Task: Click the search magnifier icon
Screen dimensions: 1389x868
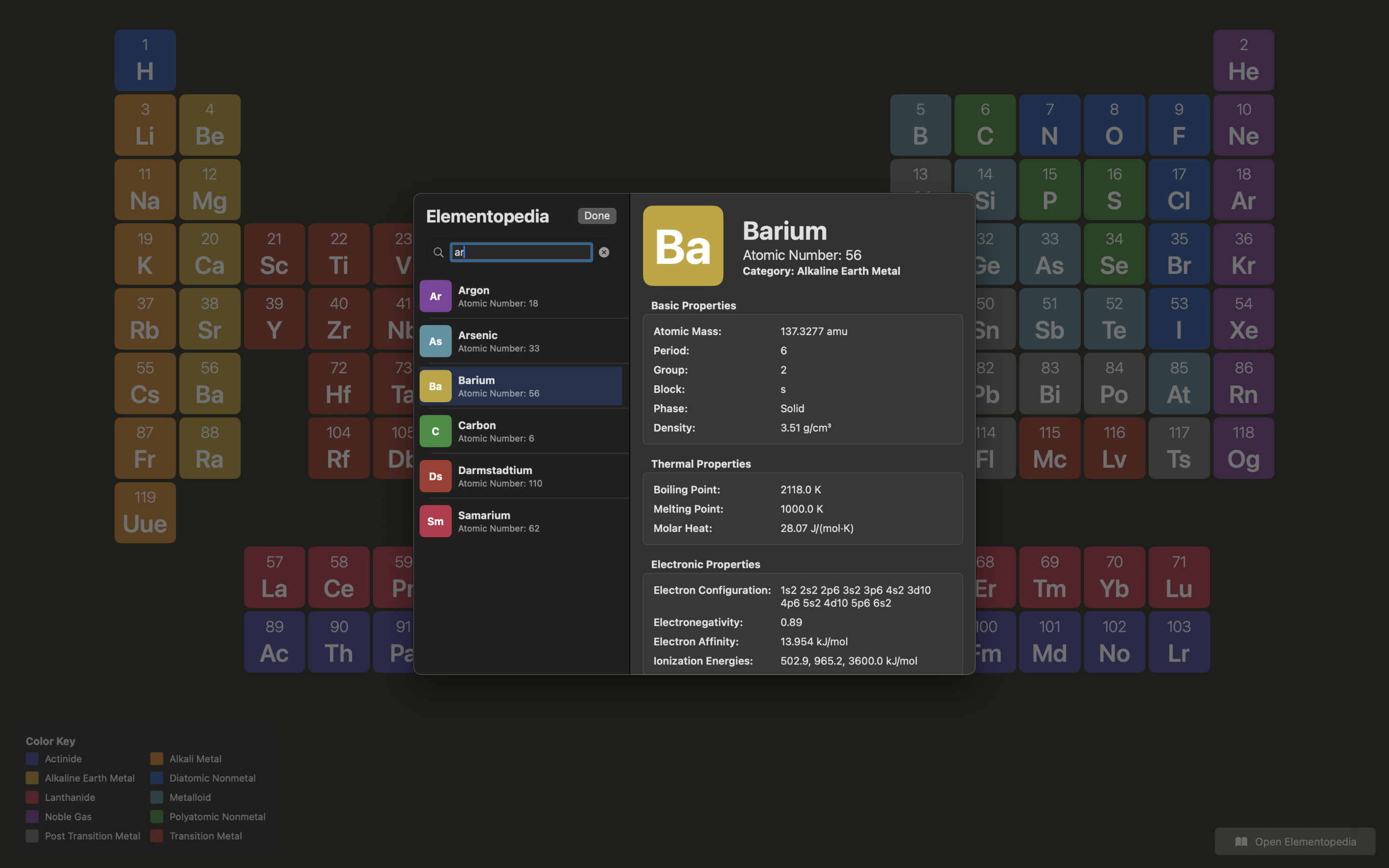Action: [x=437, y=252]
